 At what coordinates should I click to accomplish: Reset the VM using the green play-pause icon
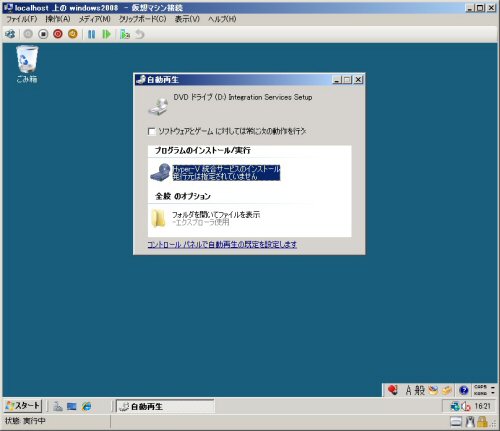(106, 34)
